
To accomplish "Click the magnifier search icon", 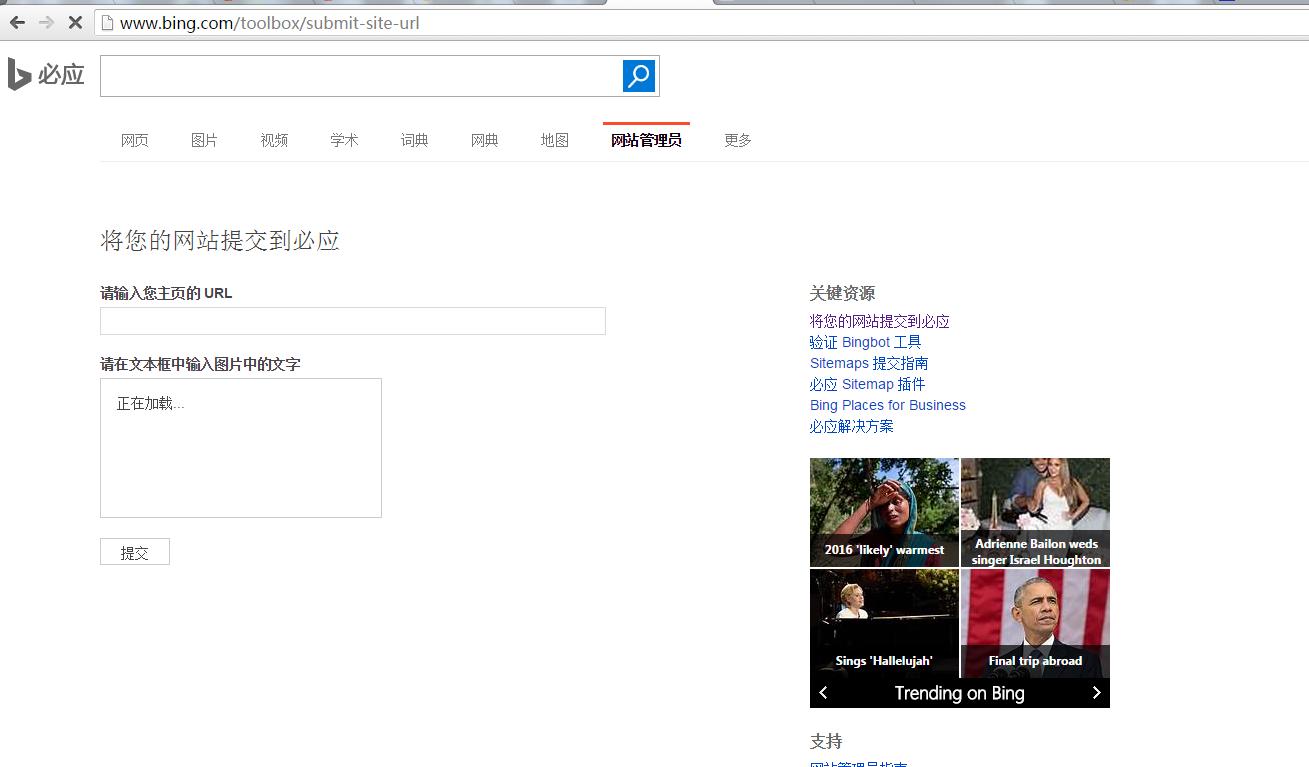I will 638,75.
